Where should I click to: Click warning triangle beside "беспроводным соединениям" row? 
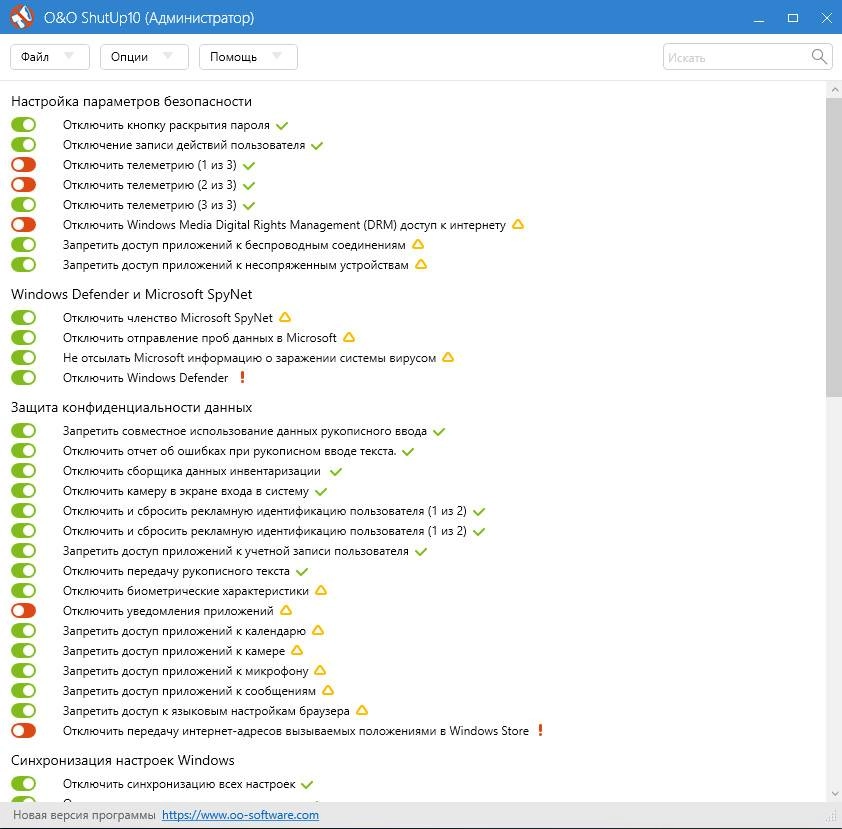(418, 244)
